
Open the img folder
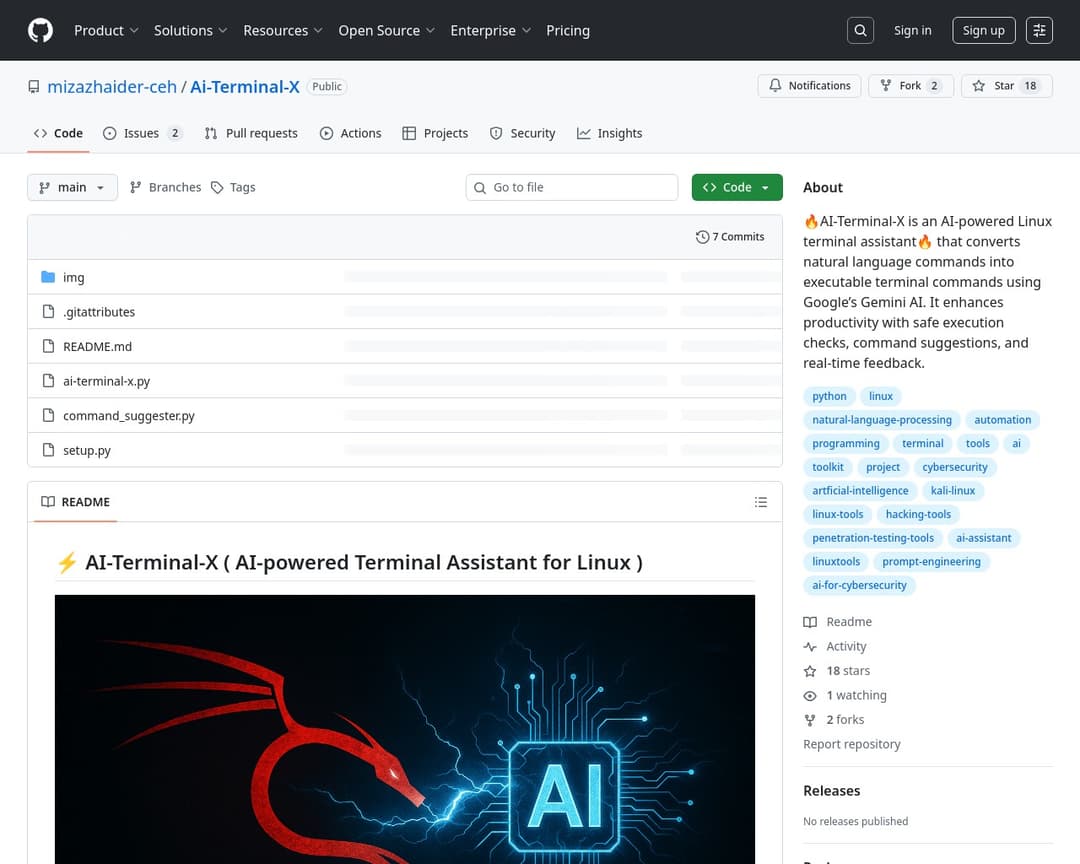point(74,277)
